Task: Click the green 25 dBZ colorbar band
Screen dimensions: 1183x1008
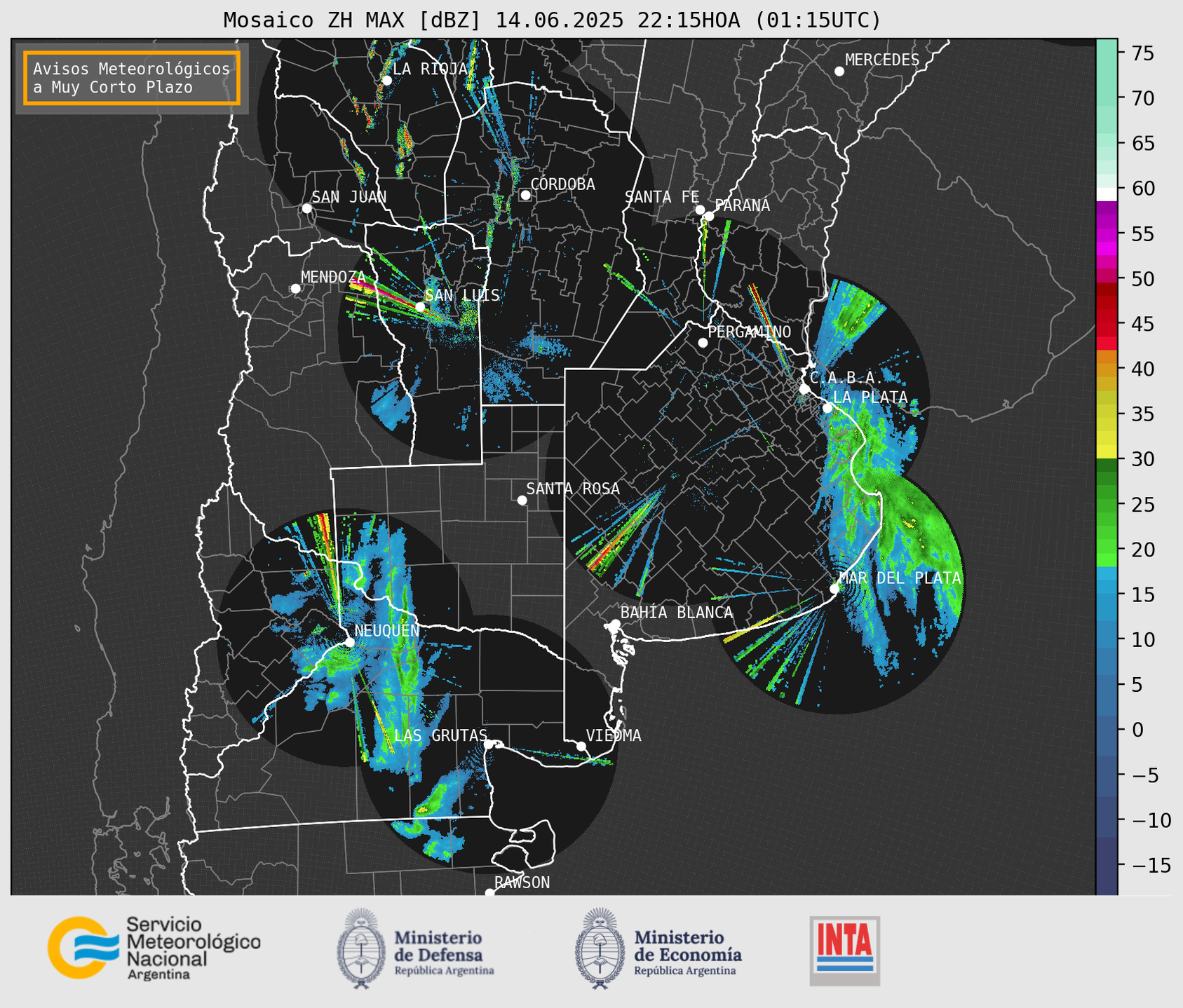Action: [1107, 505]
